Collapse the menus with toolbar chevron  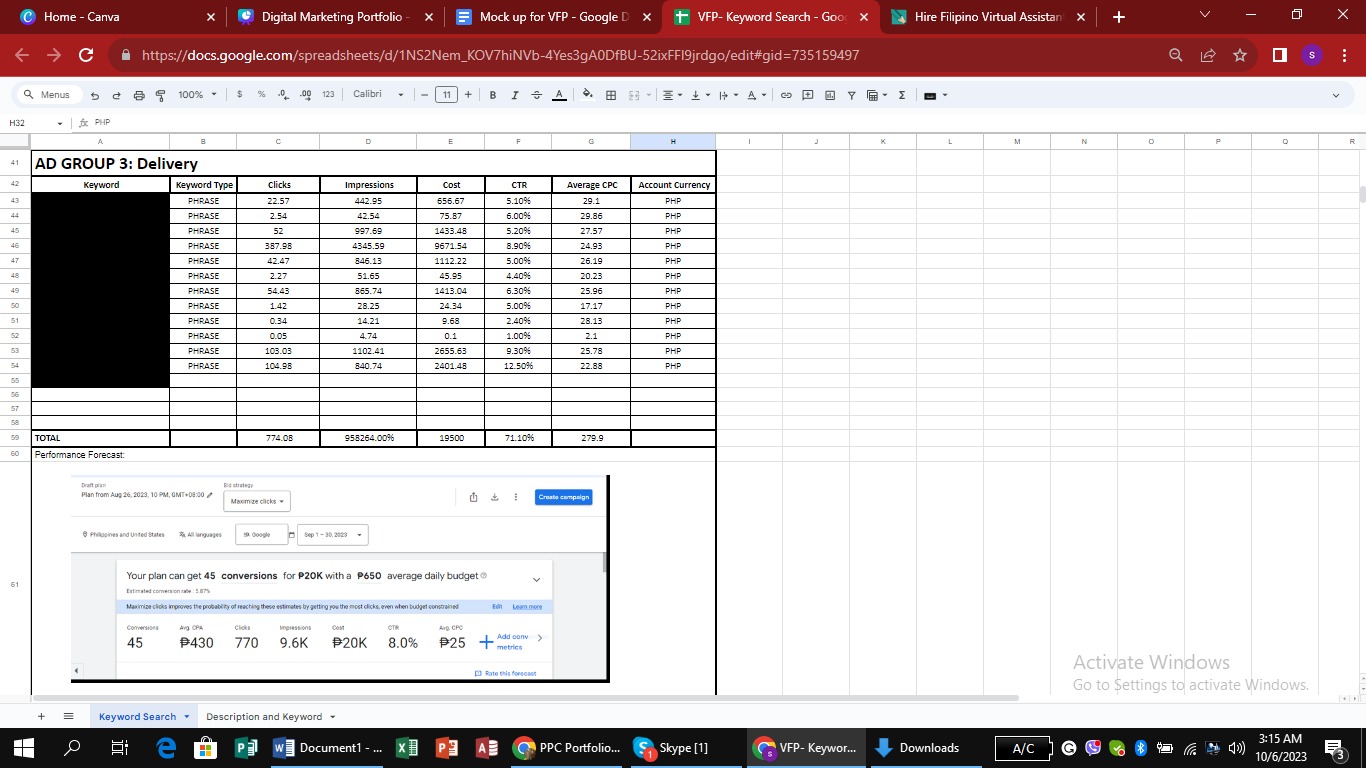click(1336, 95)
